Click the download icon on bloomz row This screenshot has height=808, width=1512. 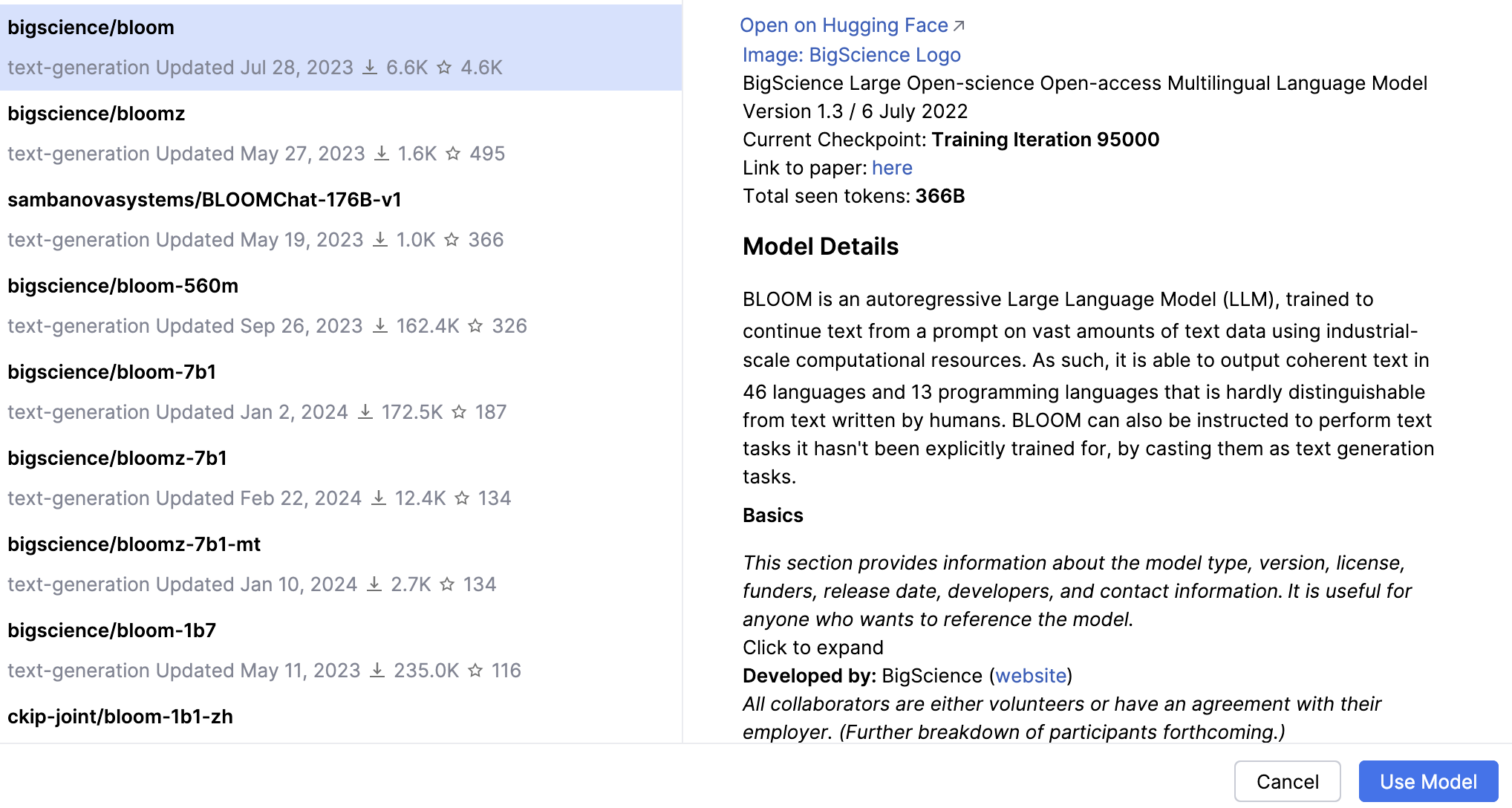pyautogui.click(x=381, y=154)
